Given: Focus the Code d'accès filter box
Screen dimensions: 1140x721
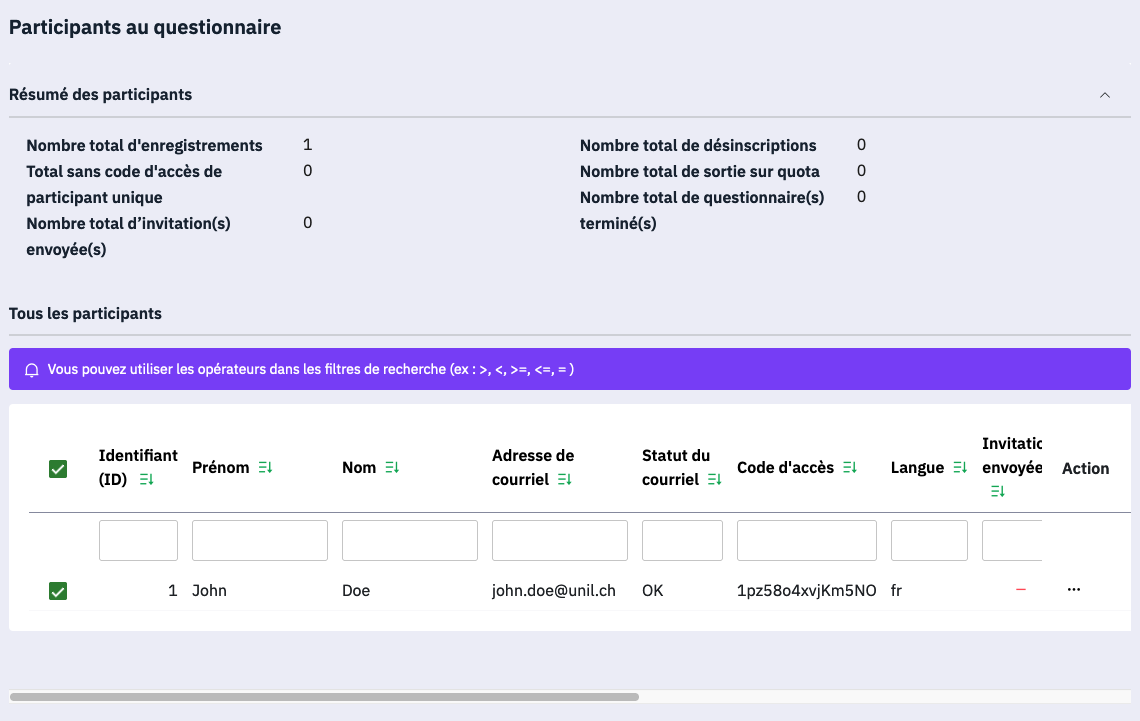Looking at the screenshot, I should [x=807, y=540].
